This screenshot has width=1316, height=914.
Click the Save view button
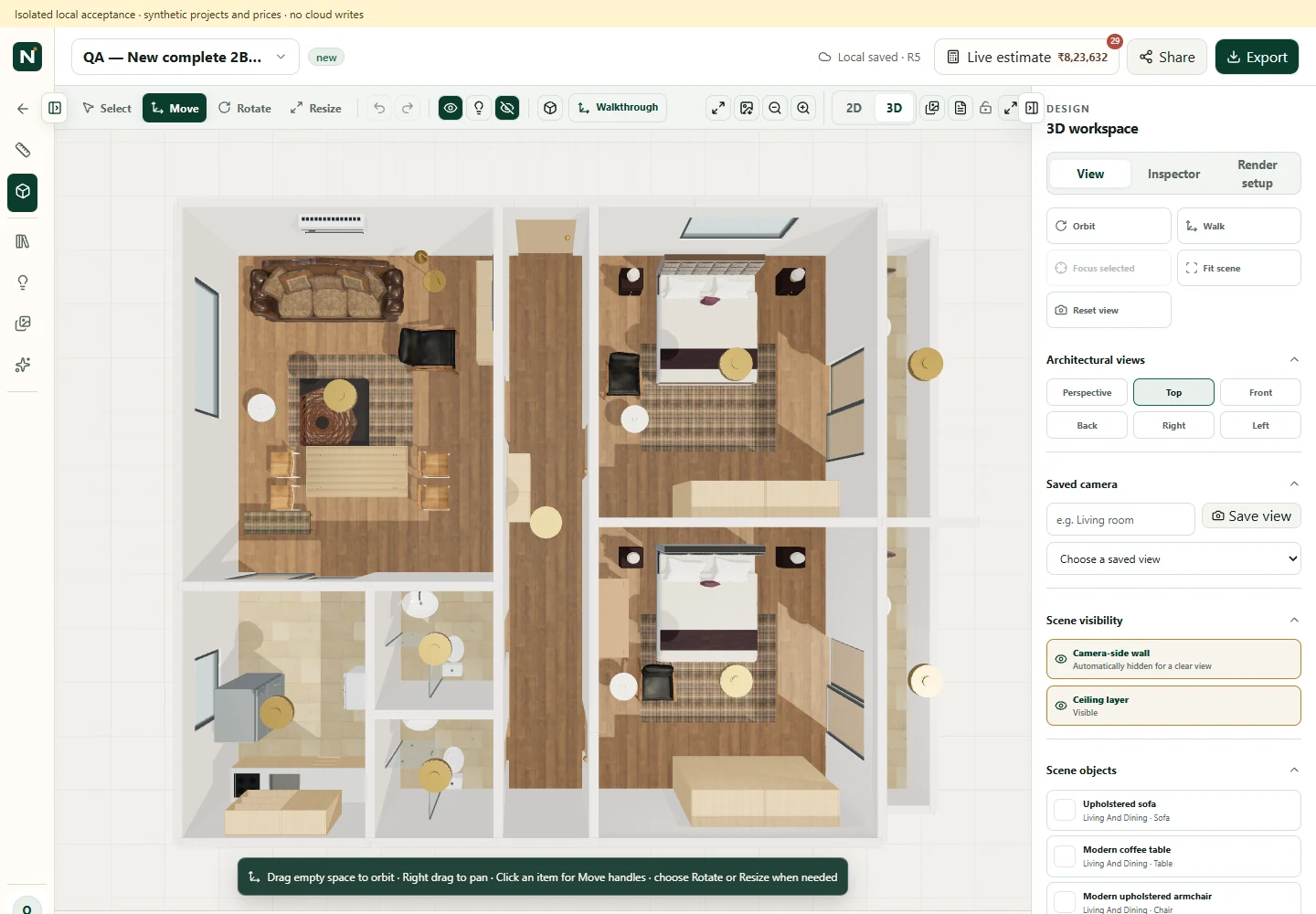point(1251,516)
